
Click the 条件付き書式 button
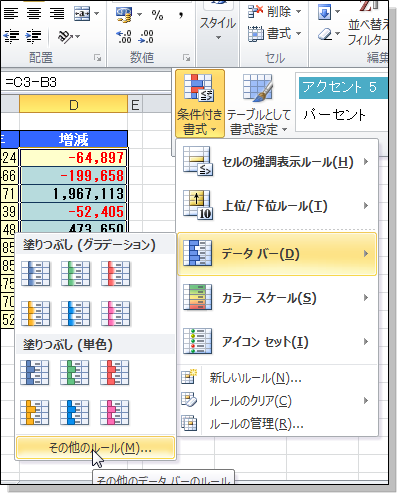(200, 104)
